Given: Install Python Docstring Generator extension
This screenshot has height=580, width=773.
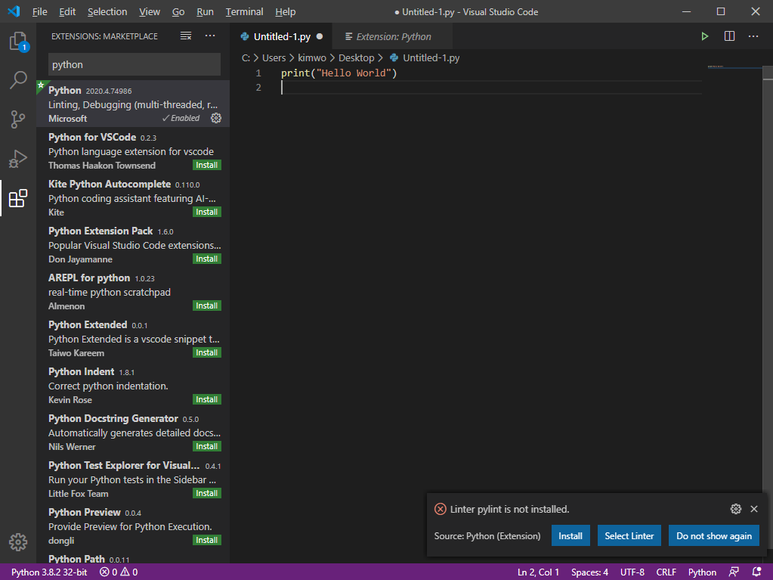Looking at the screenshot, I should pos(207,446).
